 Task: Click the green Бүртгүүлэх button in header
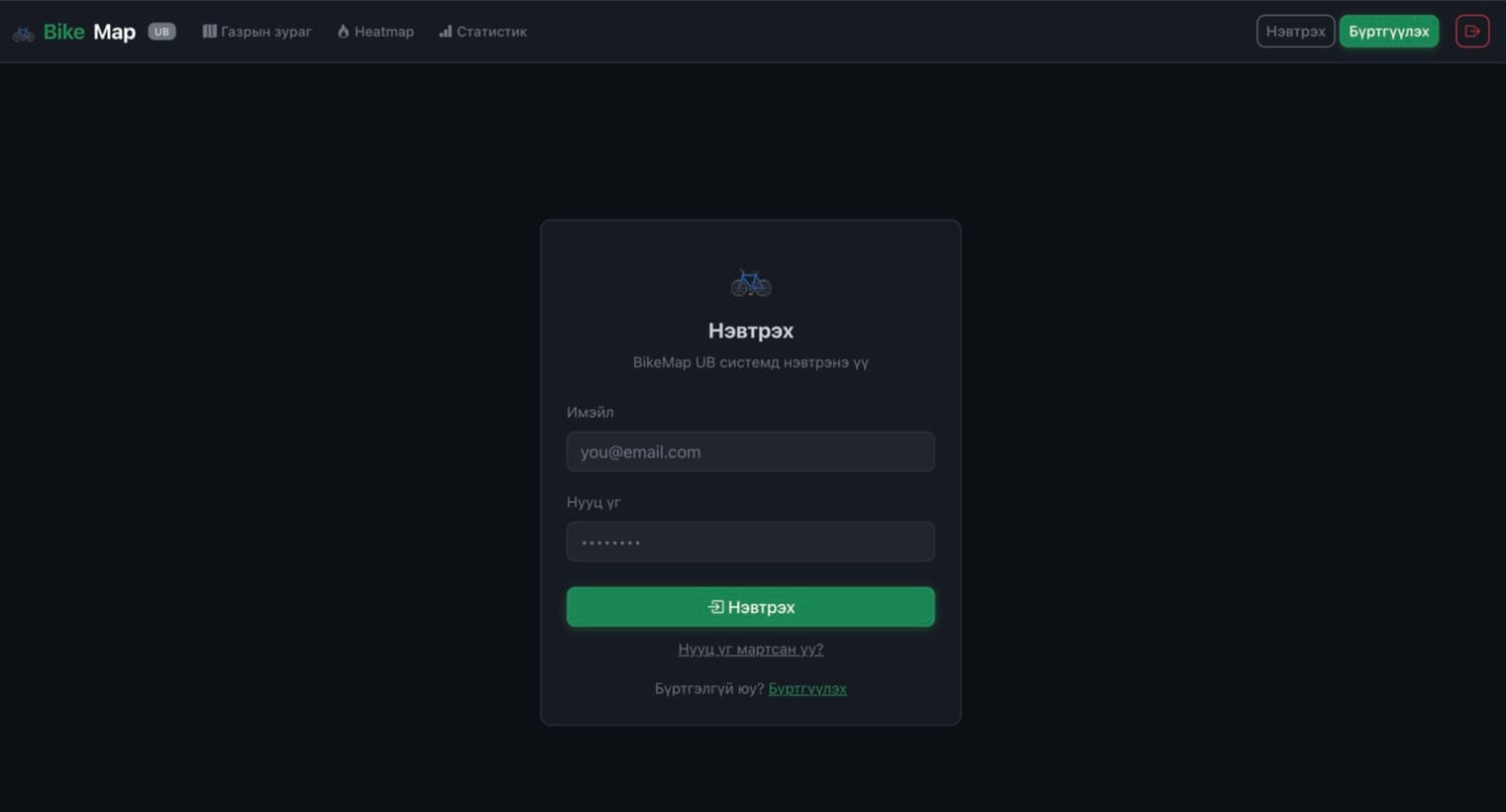click(1388, 32)
